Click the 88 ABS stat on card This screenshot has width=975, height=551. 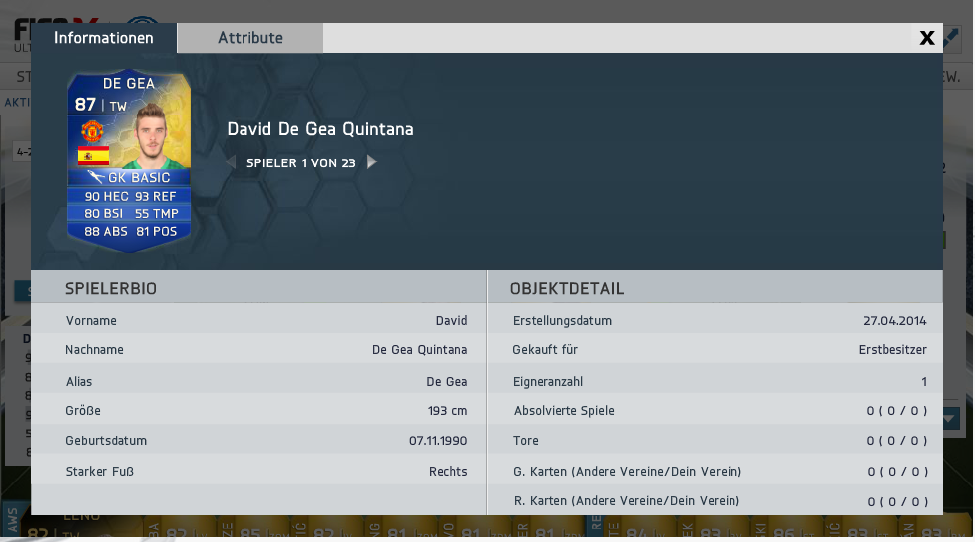[106, 231]
